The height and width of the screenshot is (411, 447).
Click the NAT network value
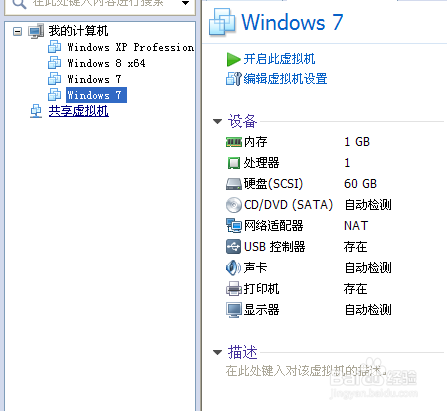356,226
